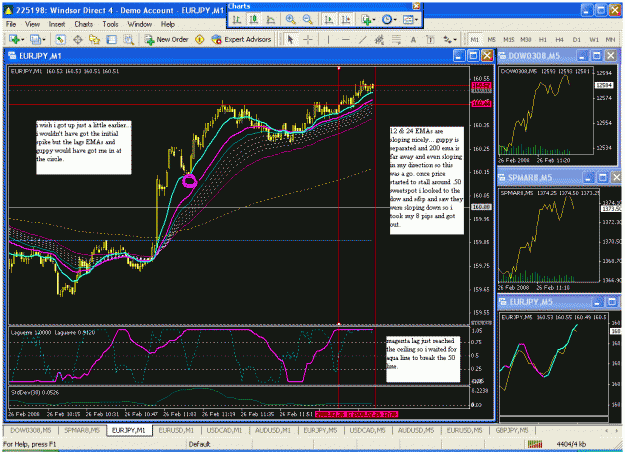Open the Insert menu
The height and width of the screenshot is (452, 625).
tap(57, 24)
